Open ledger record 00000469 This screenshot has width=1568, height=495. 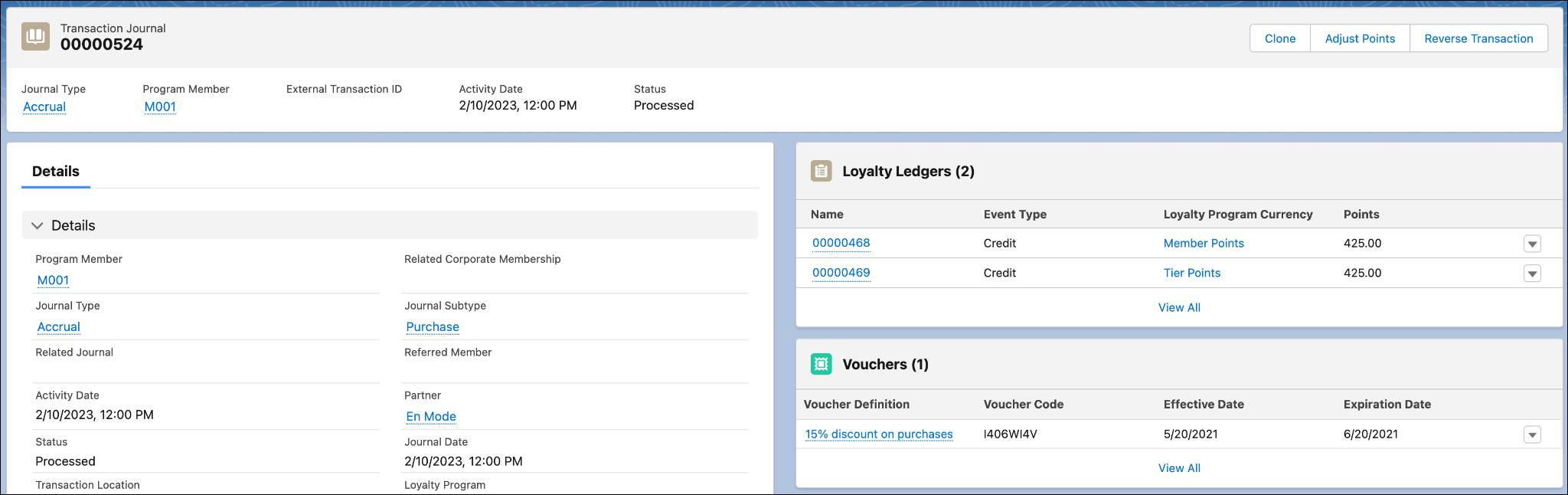coord(841,273)
